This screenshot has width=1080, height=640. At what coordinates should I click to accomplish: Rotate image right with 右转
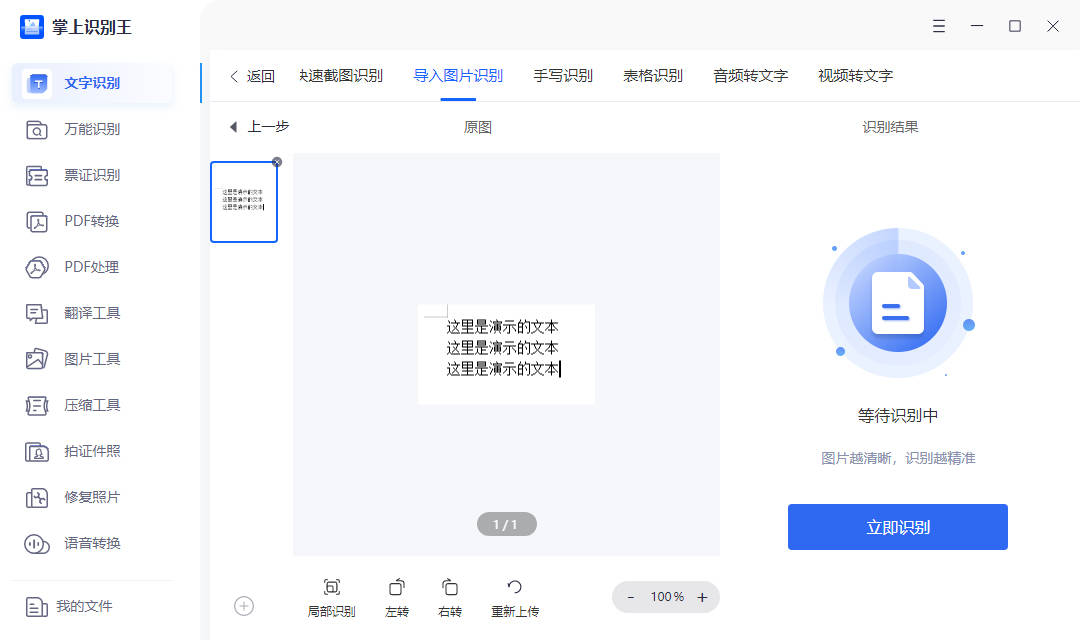pyautogui.click(x=450, y=598)
